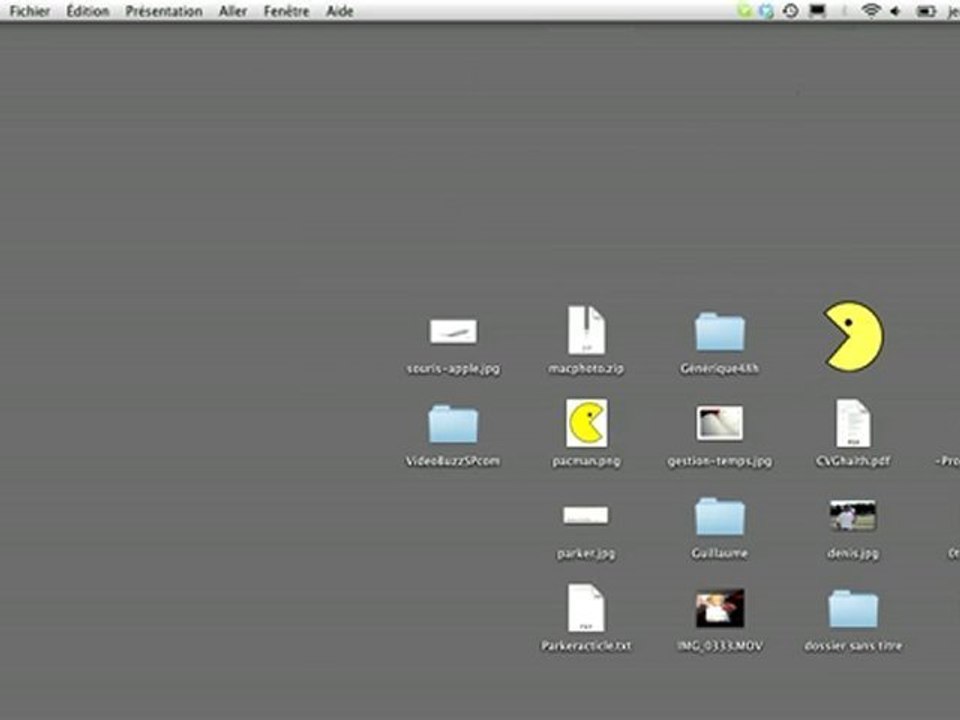Select the dossier sans titre folder

click(x=853, y=609)
